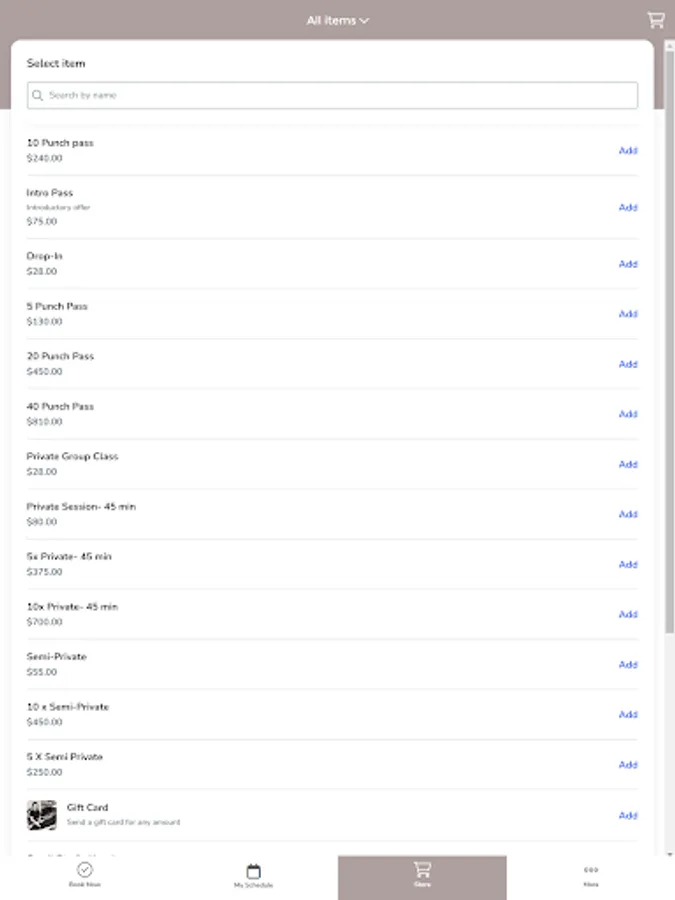Tap the calendar icon above My Schedule label

point(253,869)
